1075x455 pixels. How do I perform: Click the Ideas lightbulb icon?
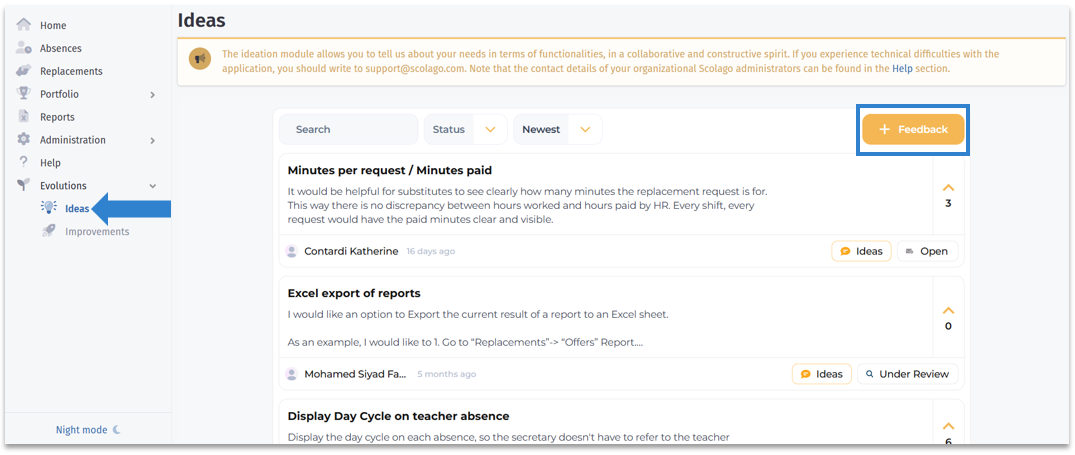49,208
